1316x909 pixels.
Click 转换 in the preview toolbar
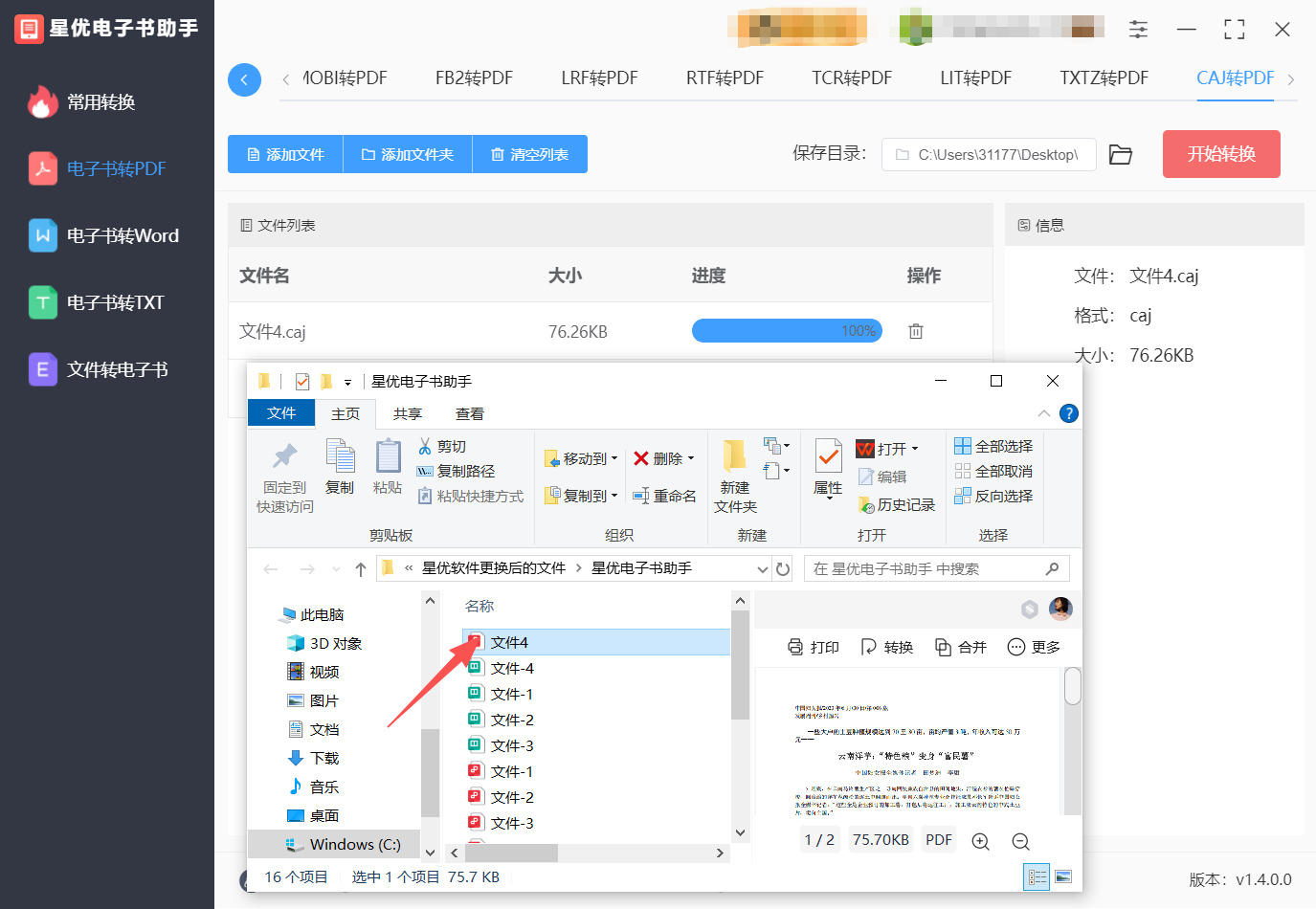(x=887, y=647)
